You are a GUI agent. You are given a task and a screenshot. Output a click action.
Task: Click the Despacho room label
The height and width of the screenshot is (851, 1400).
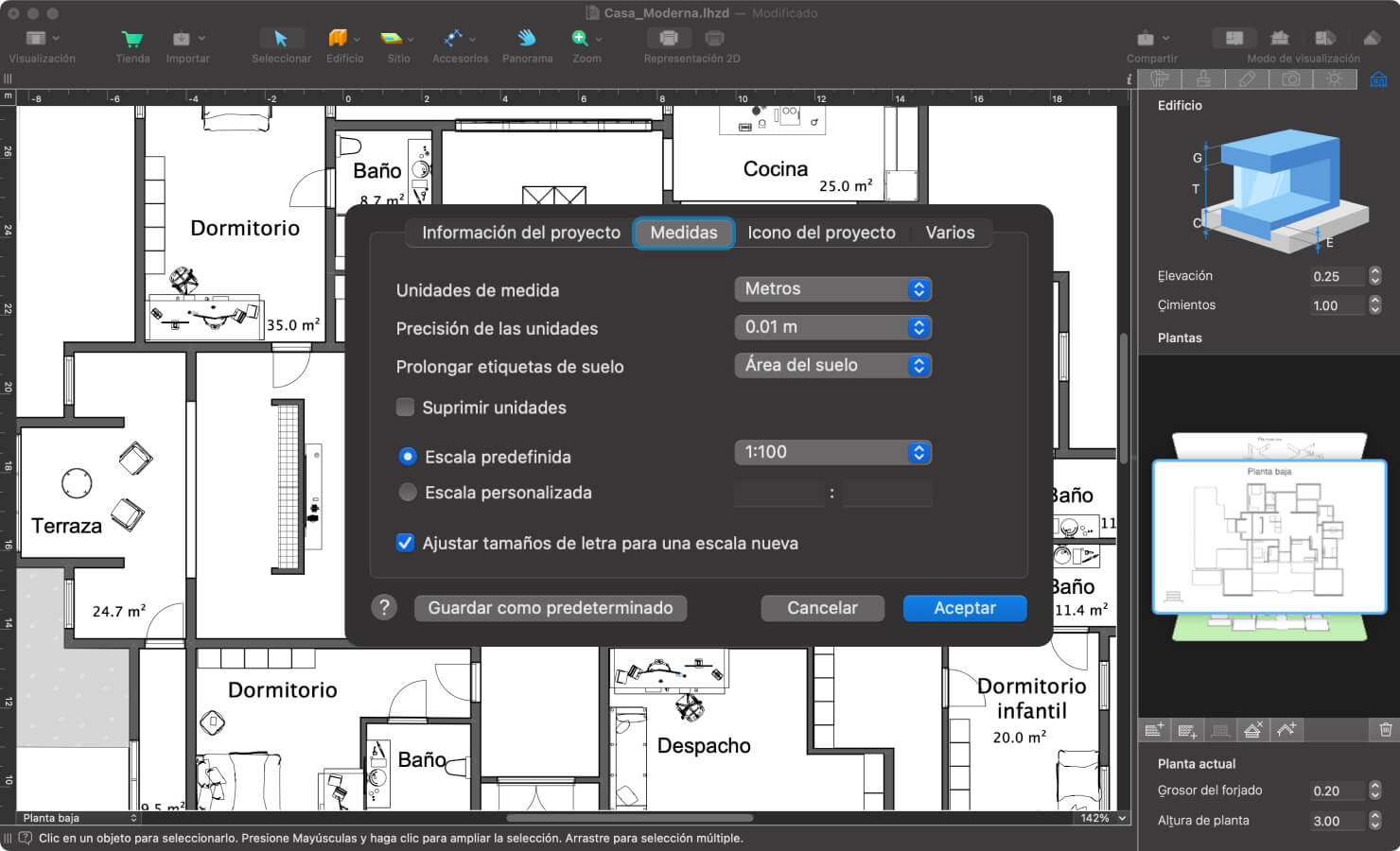[704, 746]
